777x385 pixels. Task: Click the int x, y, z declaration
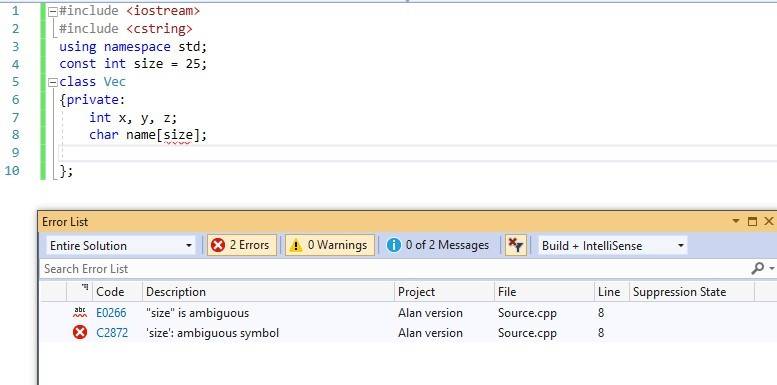pyautogui.click(x=133, y=117)
